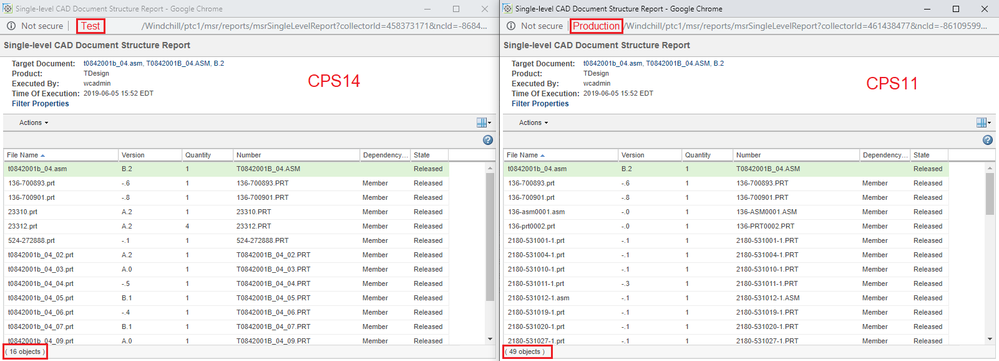Image resolution: width=999 pixels, height=361 pixels.
Task: Click Not secure info icon in Production window
Action: [x=510, y=26]
